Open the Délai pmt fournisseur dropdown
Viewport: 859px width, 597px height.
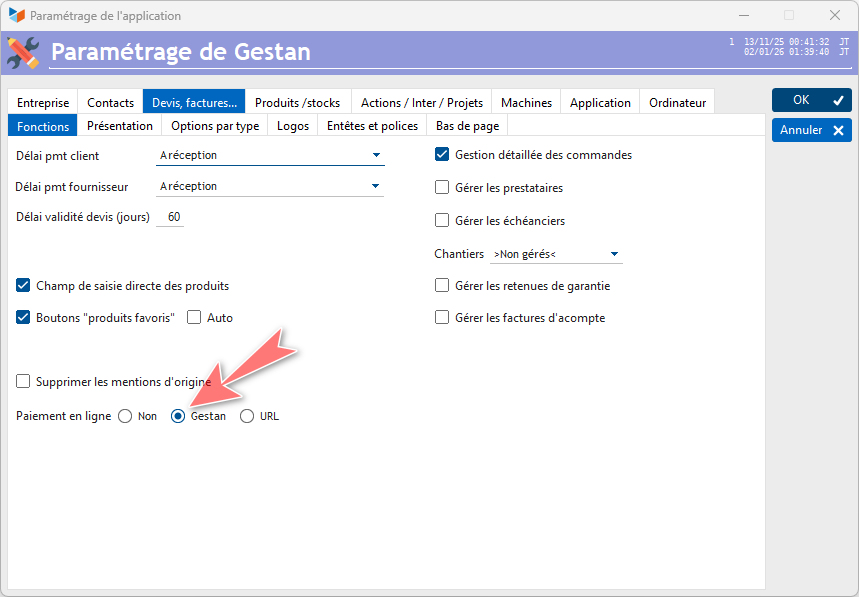pyautogui.click(x=376, y=186)
